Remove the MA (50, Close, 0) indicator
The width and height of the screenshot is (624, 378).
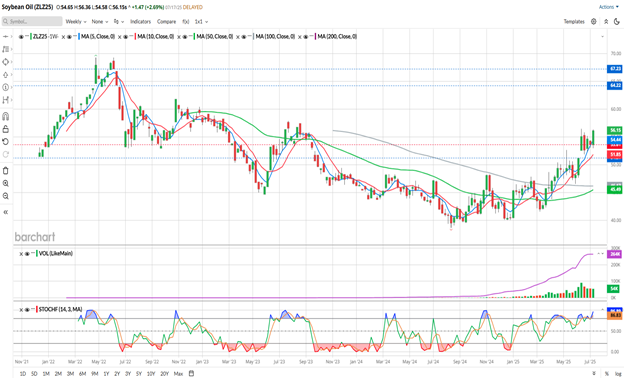coord(180,37)
